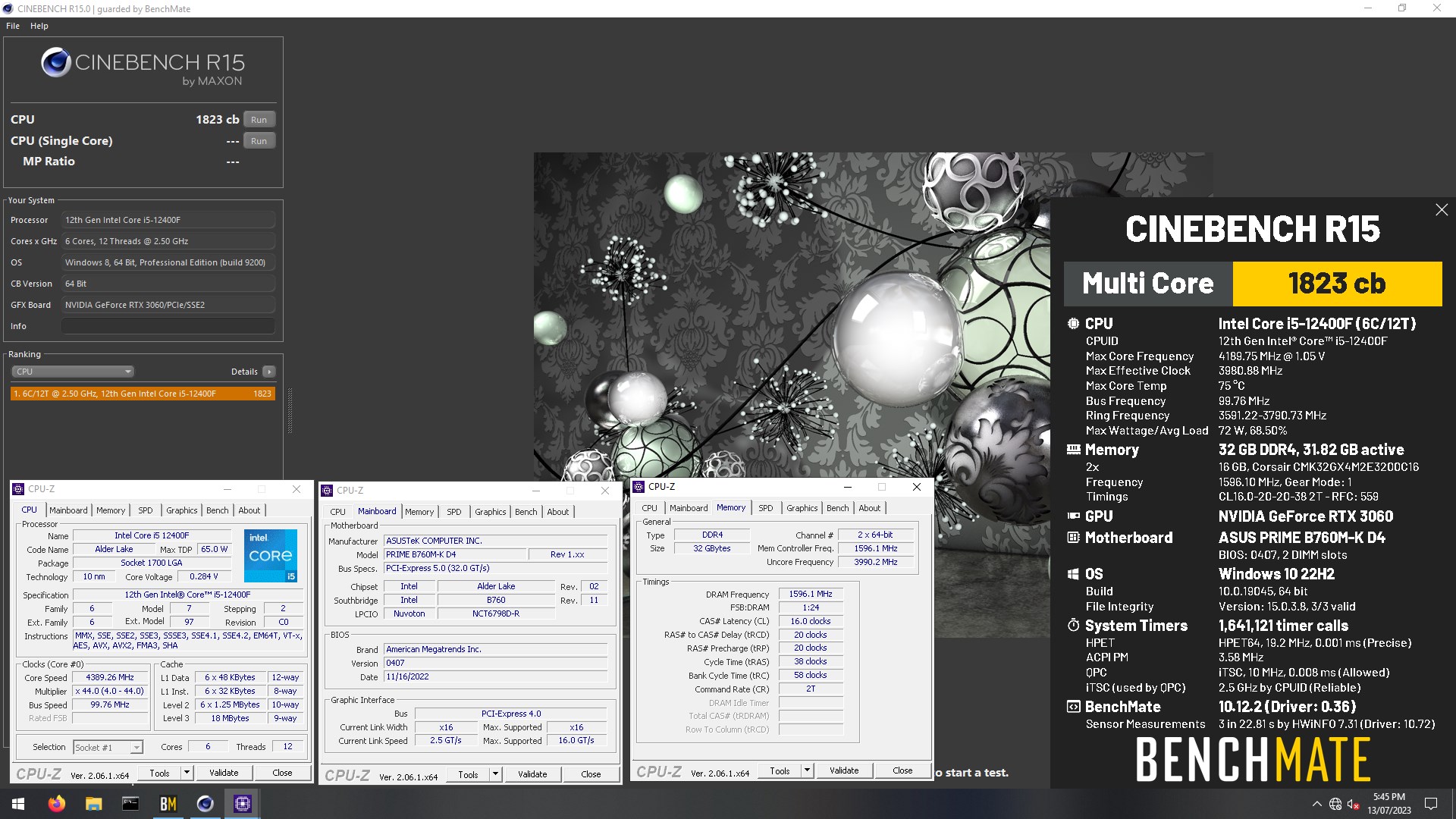This screenshot has height=819, width=1456.
Task: Open CPU tab in Memory CPU-Z window
Action: [650, 508]
